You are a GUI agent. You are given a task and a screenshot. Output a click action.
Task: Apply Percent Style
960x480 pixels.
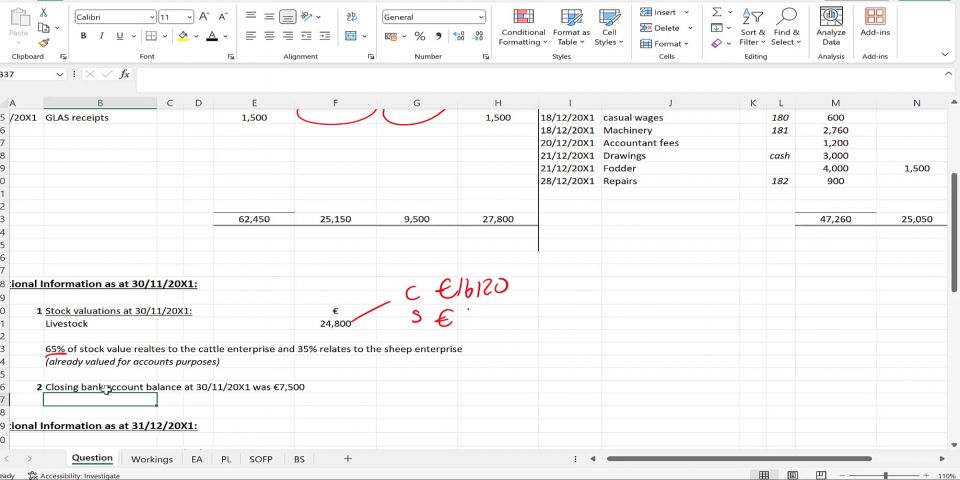419,36
